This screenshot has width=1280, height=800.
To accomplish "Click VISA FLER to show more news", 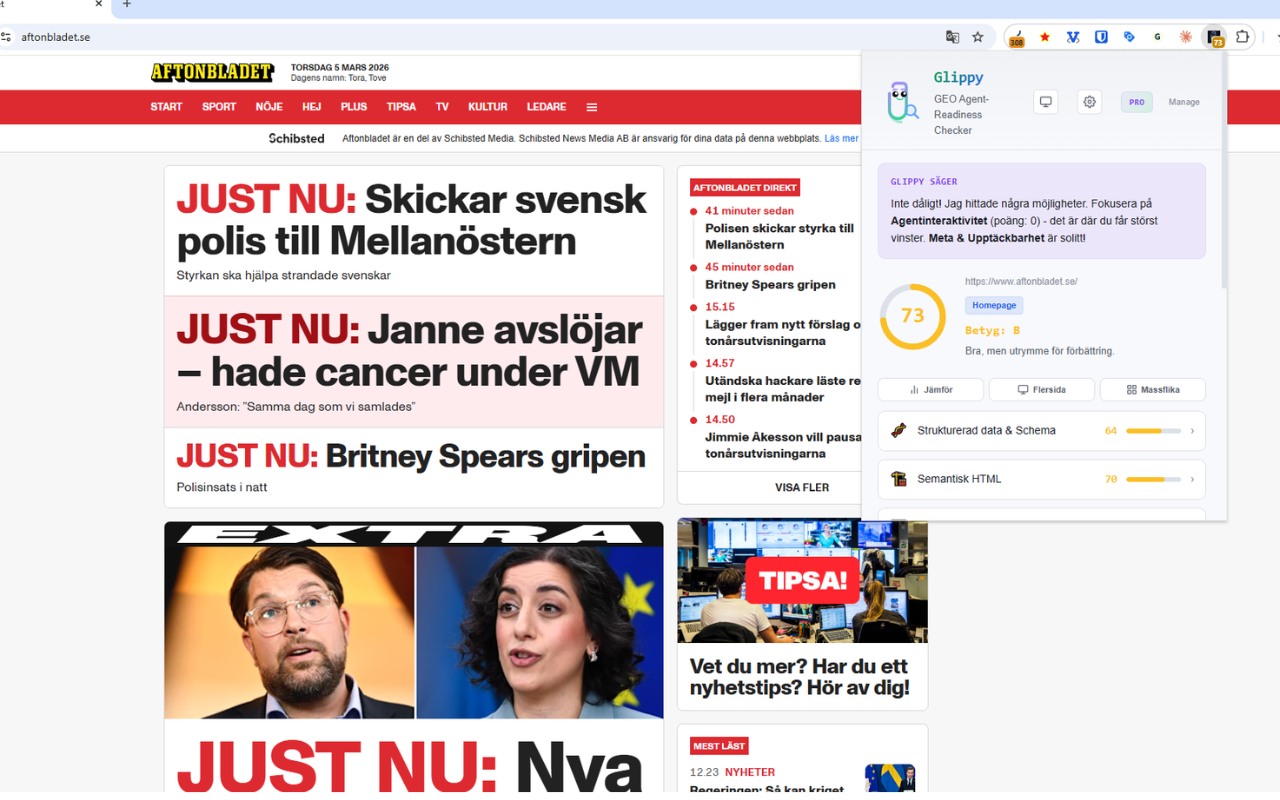I will point(802,487).
